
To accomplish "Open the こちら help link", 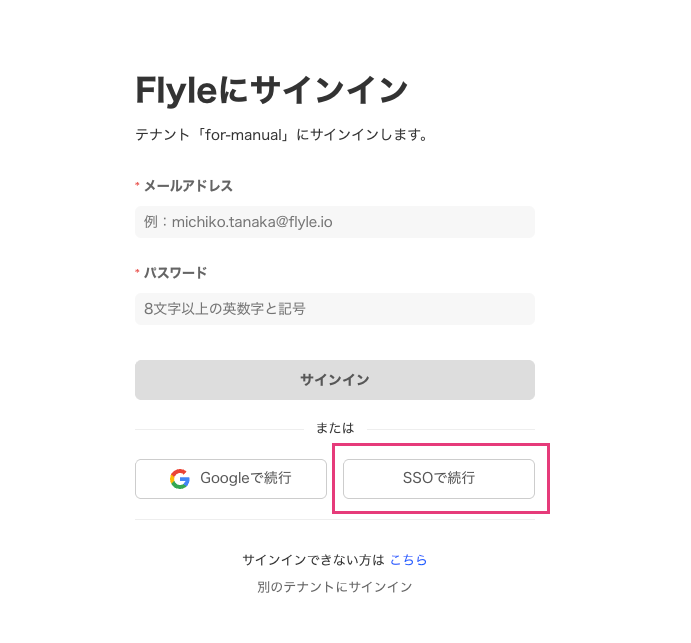I will [x=408, y=560].
